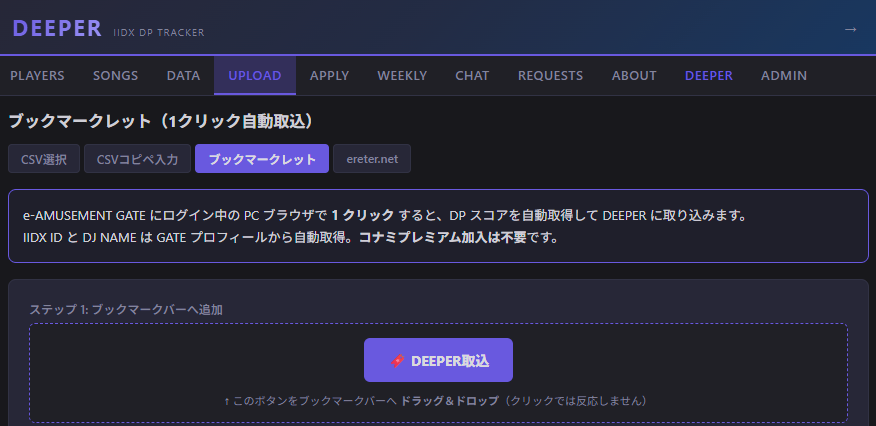Choose the CSV選択 upload method
This screenshot has width=876, height=426.
[x=44, y=159]
